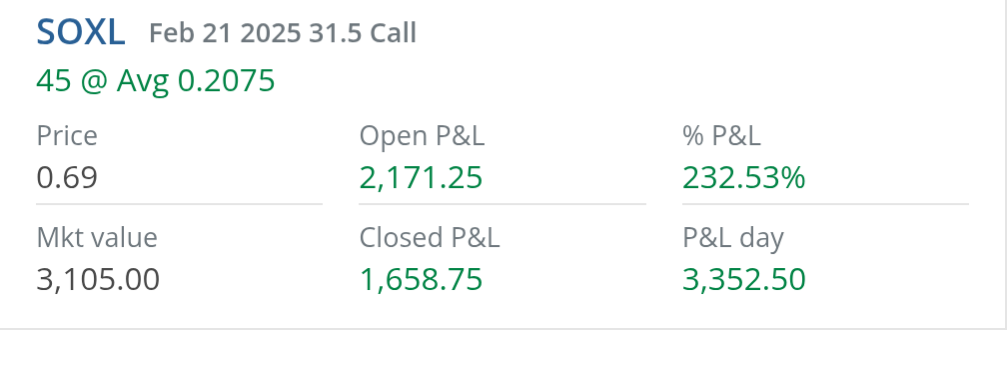
Task: Click the divider line under % P&L
Action: coord(825,204)
